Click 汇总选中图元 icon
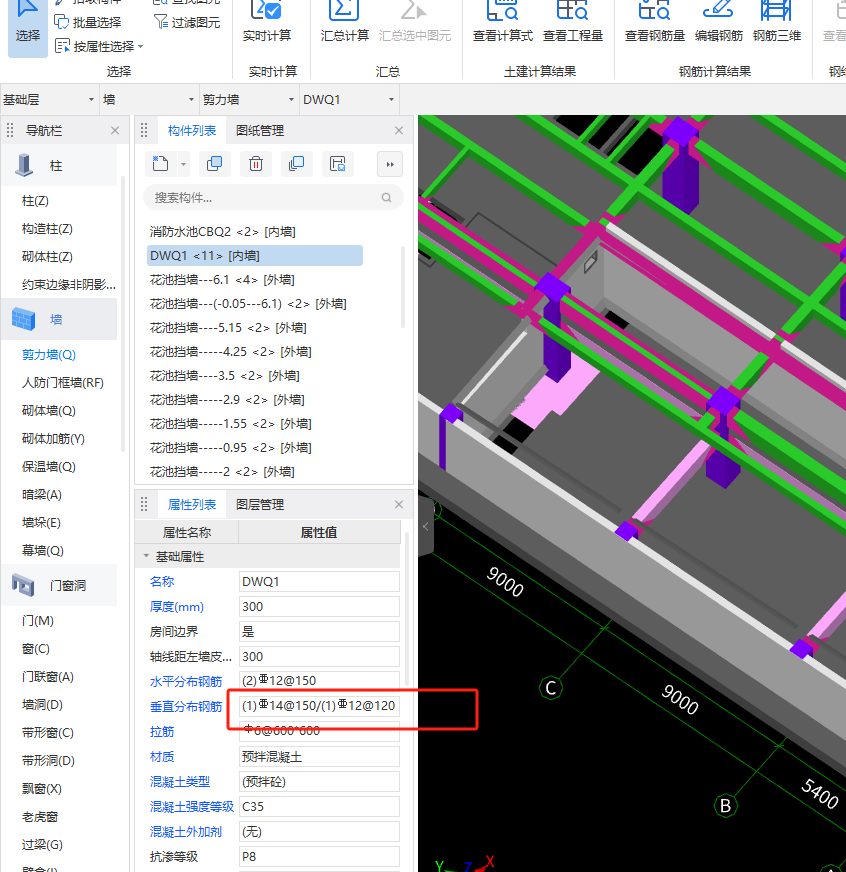Image resolution: width=846 pixels, height=872 pixels. 414,22
